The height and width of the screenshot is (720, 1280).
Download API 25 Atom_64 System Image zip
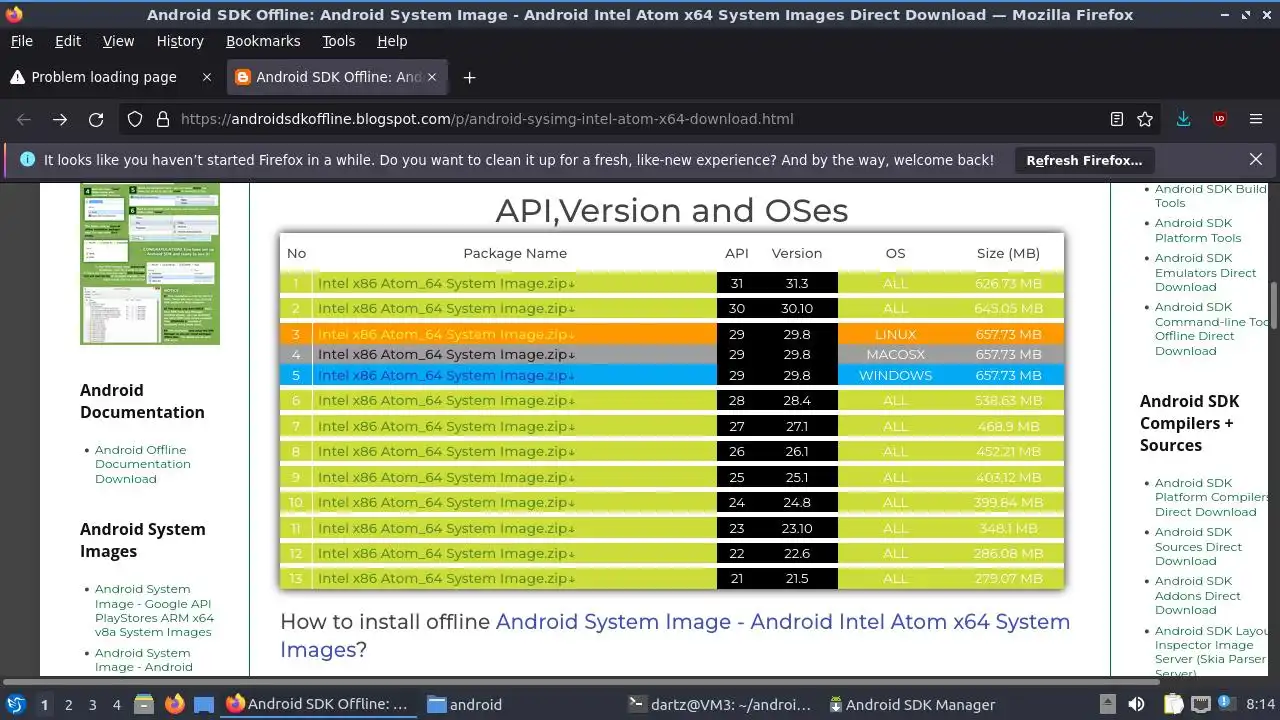(446, 477)
